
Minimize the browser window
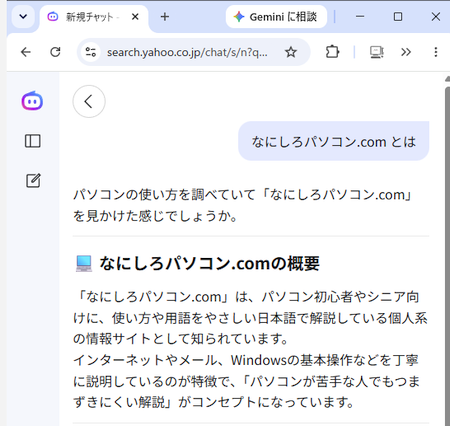tap(360, 16)
